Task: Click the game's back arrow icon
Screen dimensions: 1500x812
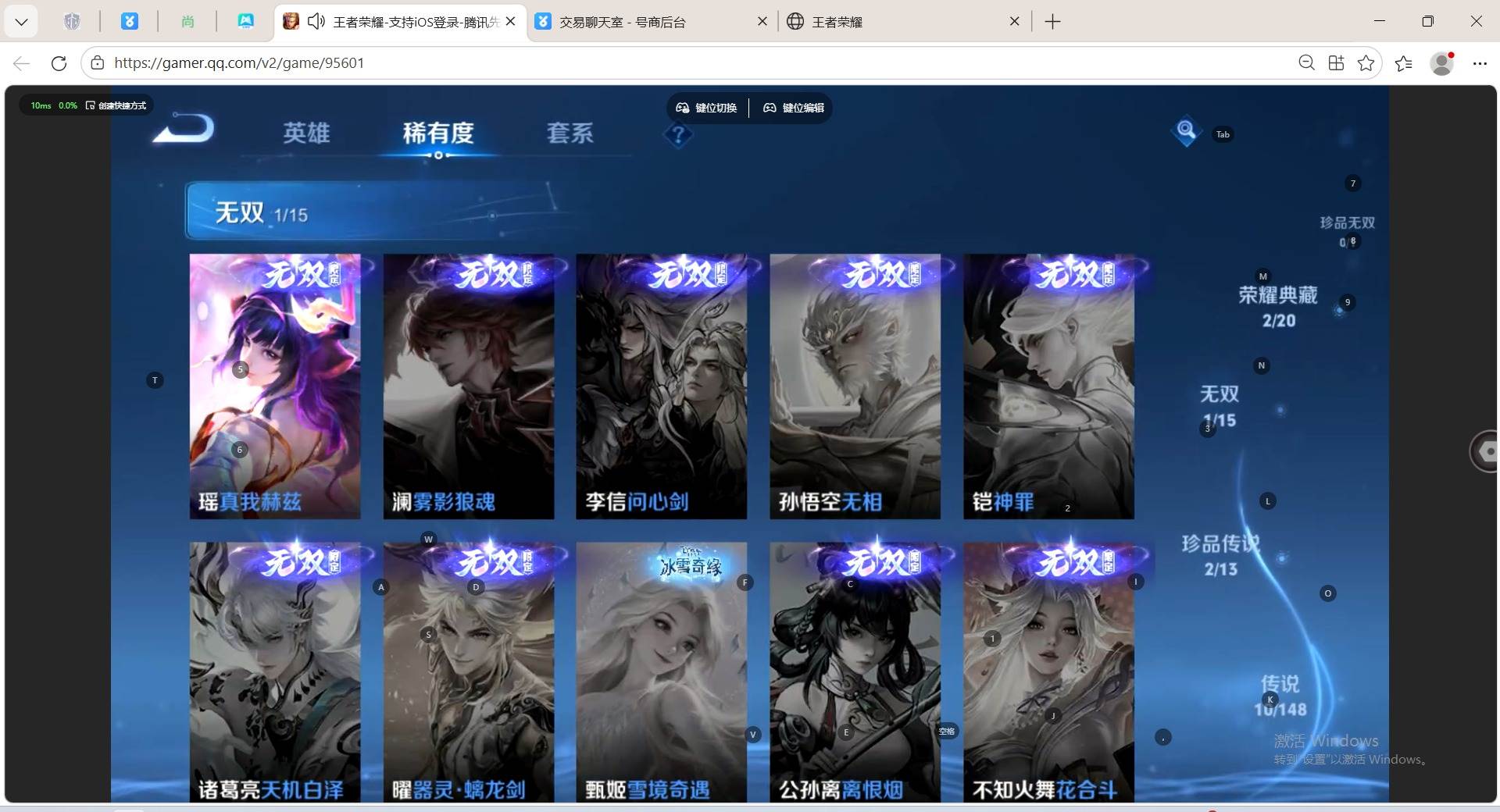Action: pyautogui.click(x=184, y=129)
